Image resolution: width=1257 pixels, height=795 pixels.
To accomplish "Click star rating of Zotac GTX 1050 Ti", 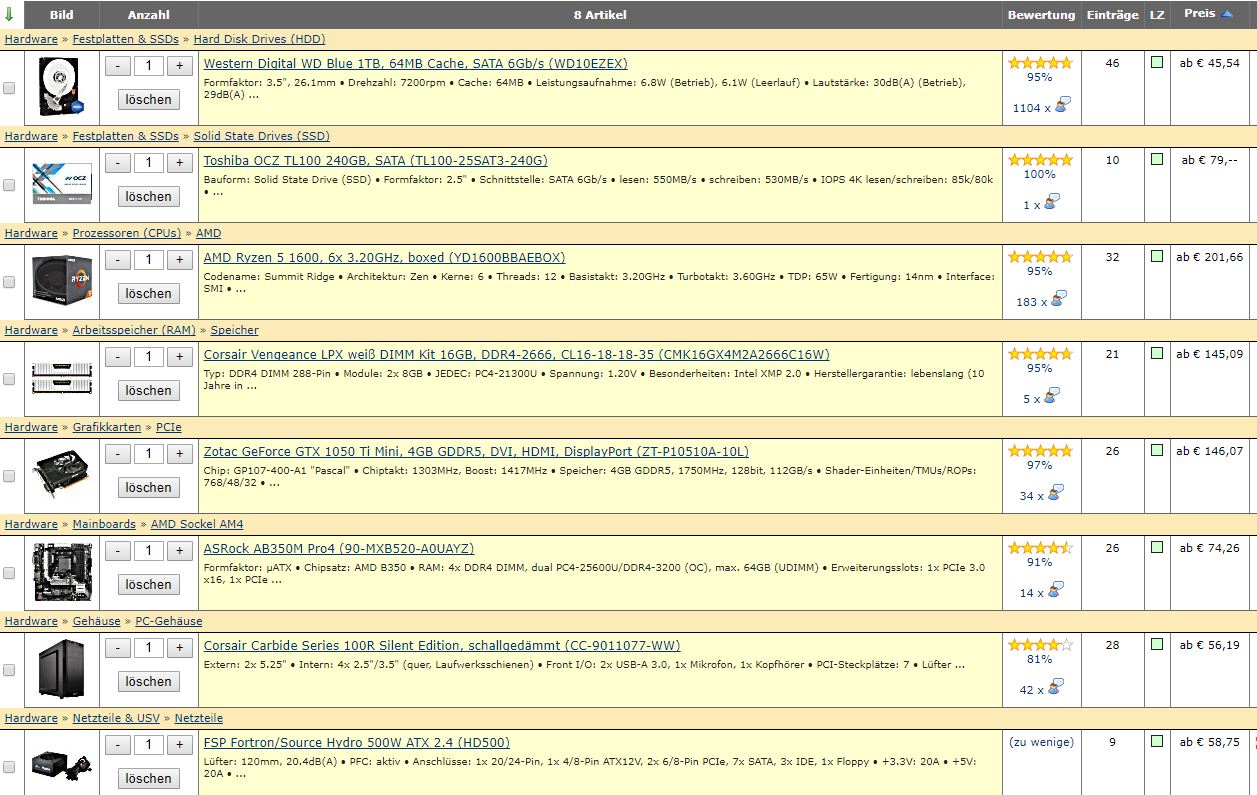I will tap(1040, 451).
